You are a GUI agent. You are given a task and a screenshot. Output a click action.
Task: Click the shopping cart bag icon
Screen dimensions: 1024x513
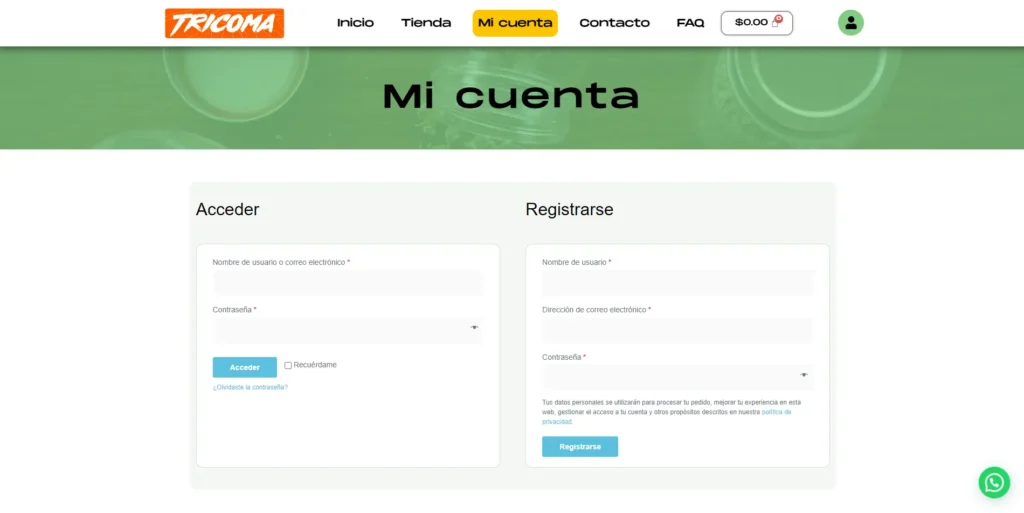pos(775,23)
